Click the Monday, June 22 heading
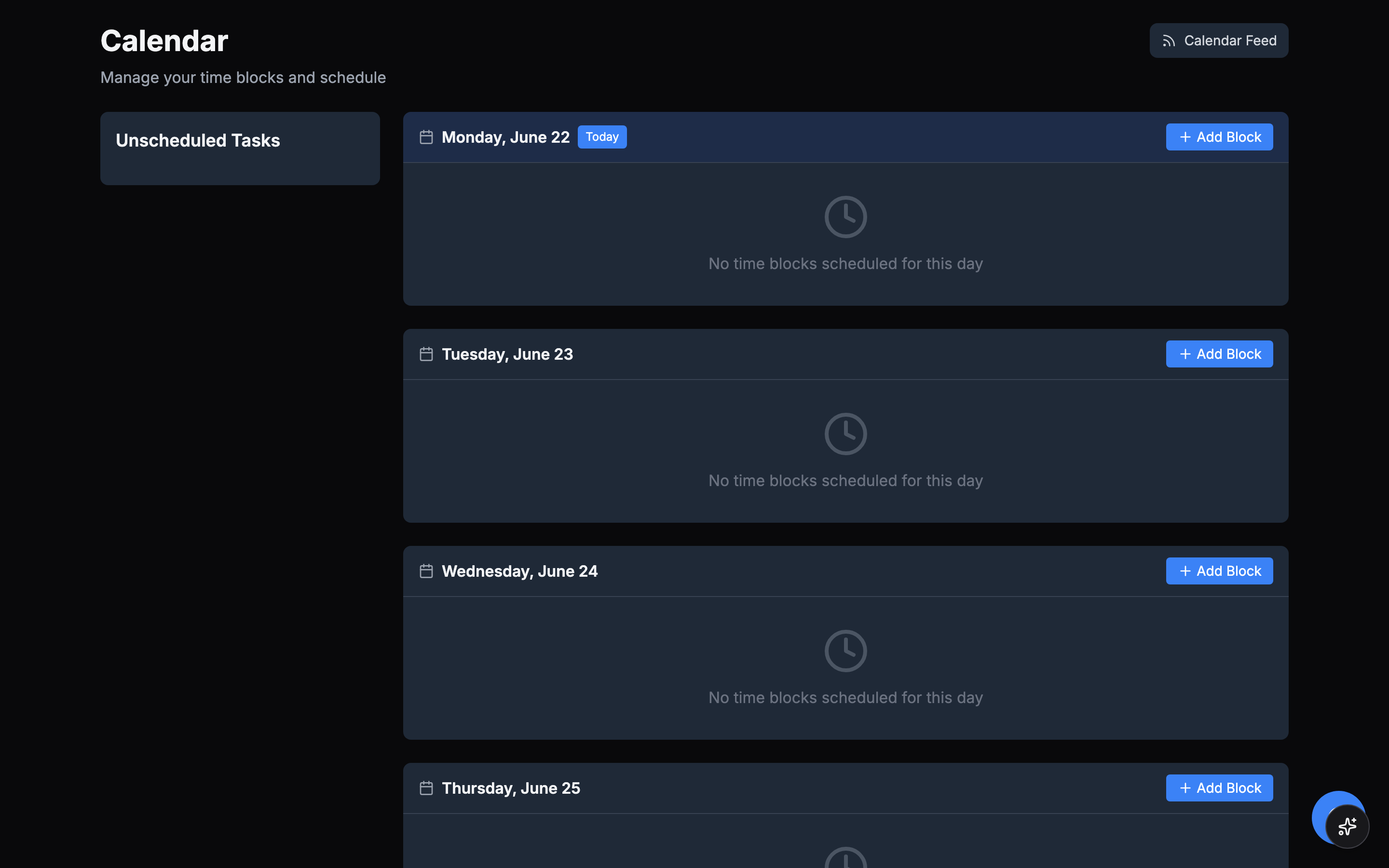Screen dimensions: 1389x868 click(505, 138)
